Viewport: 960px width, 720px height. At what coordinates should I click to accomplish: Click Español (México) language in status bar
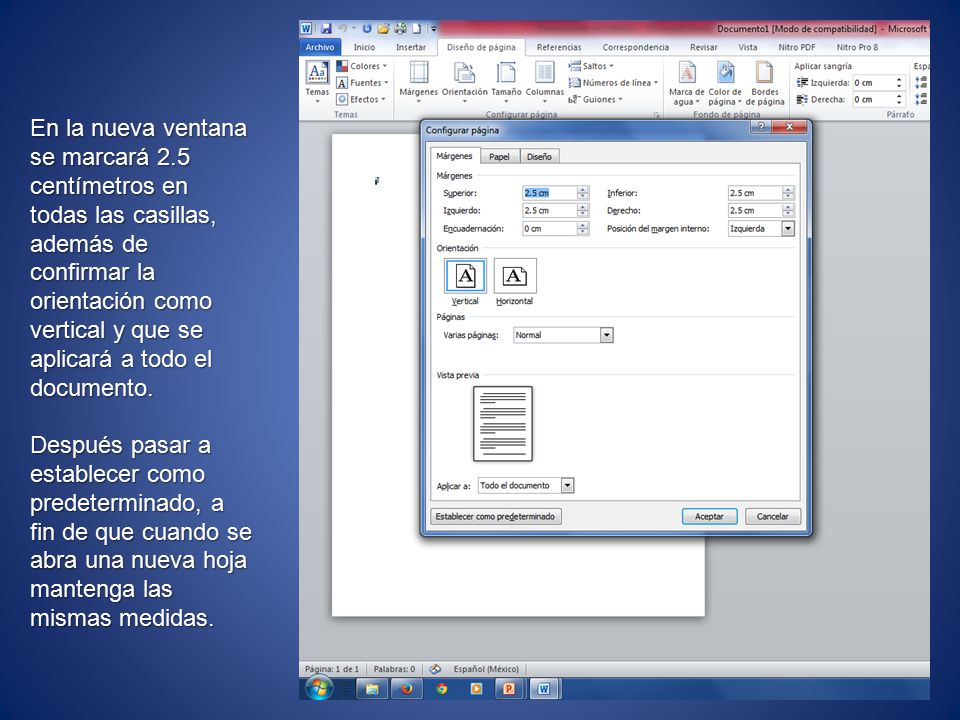tap(486, 669)
